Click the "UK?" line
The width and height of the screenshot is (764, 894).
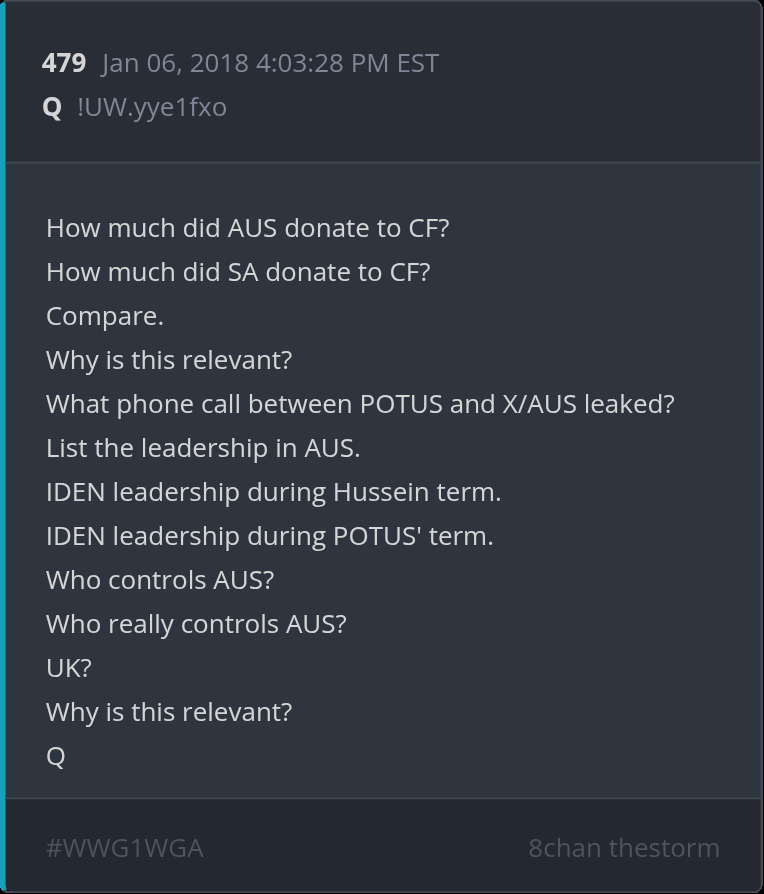tap(68, 668)
